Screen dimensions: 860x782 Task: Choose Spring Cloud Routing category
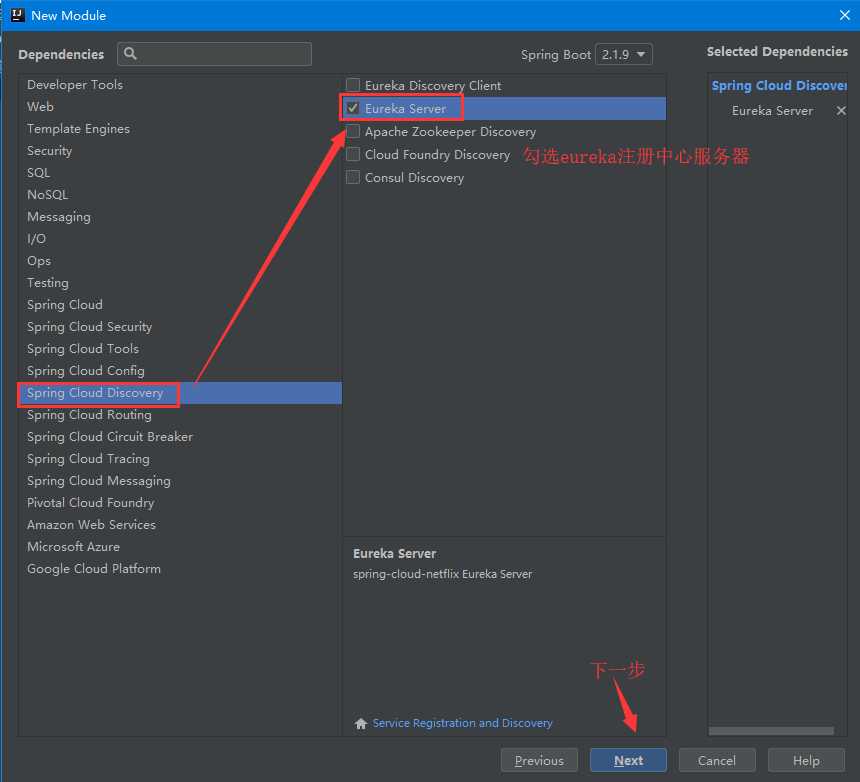pos(179,415)
